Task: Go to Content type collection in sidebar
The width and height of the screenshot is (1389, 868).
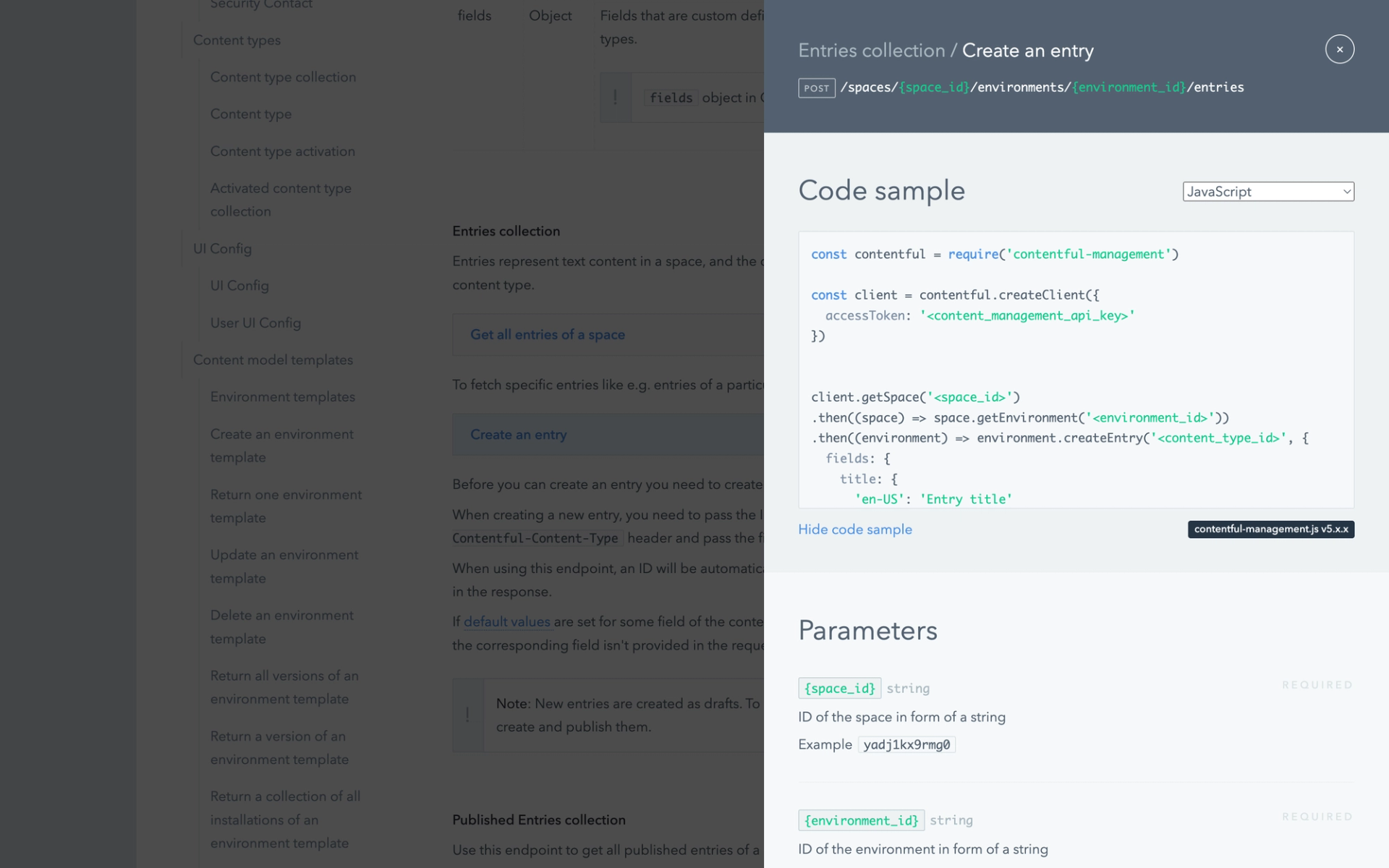Action: [x=283, y=77]
